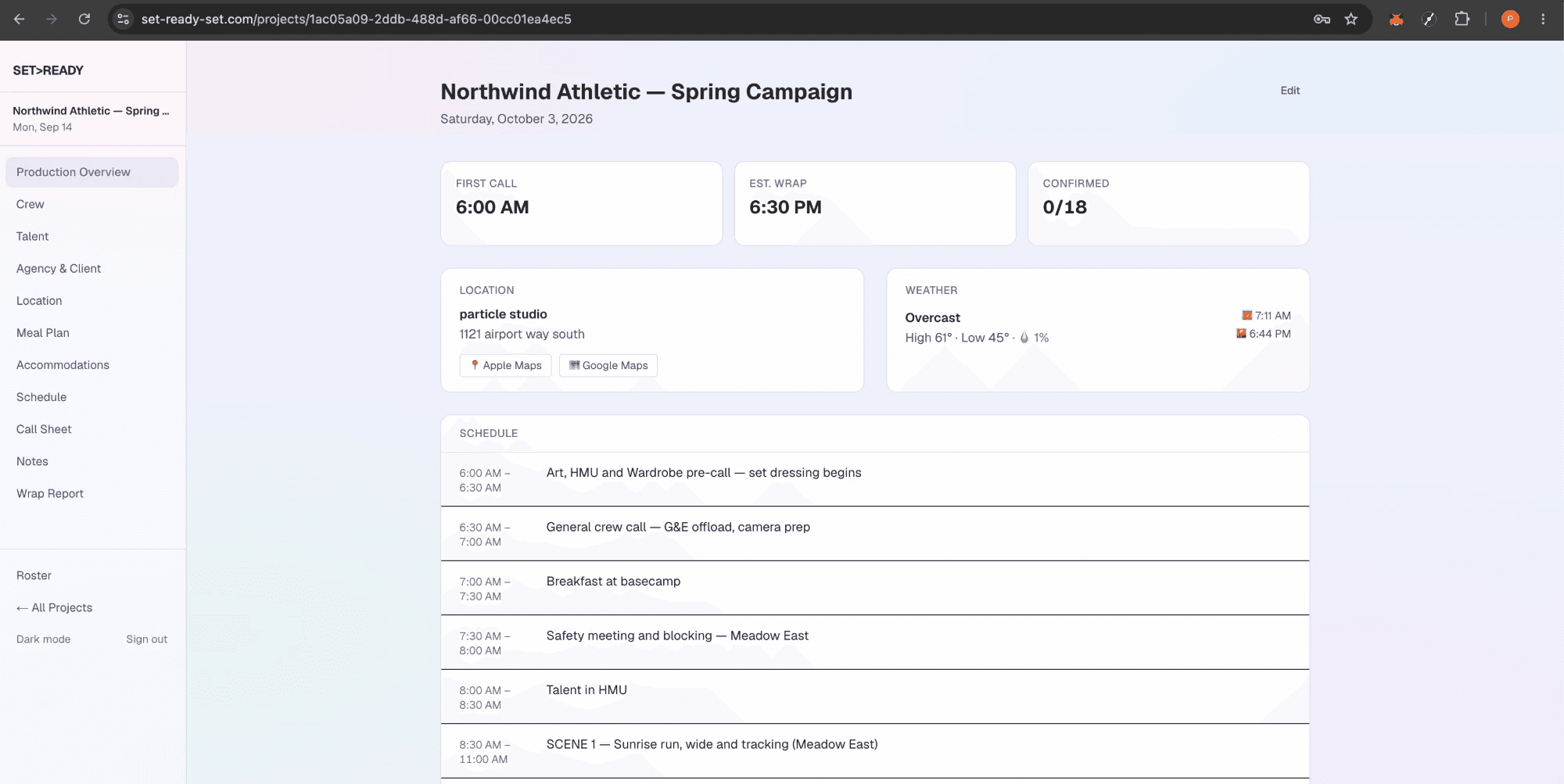Select 'Breakfast at basecamp' schedule row
This screenshot has height=784, width=1564.
875,588
